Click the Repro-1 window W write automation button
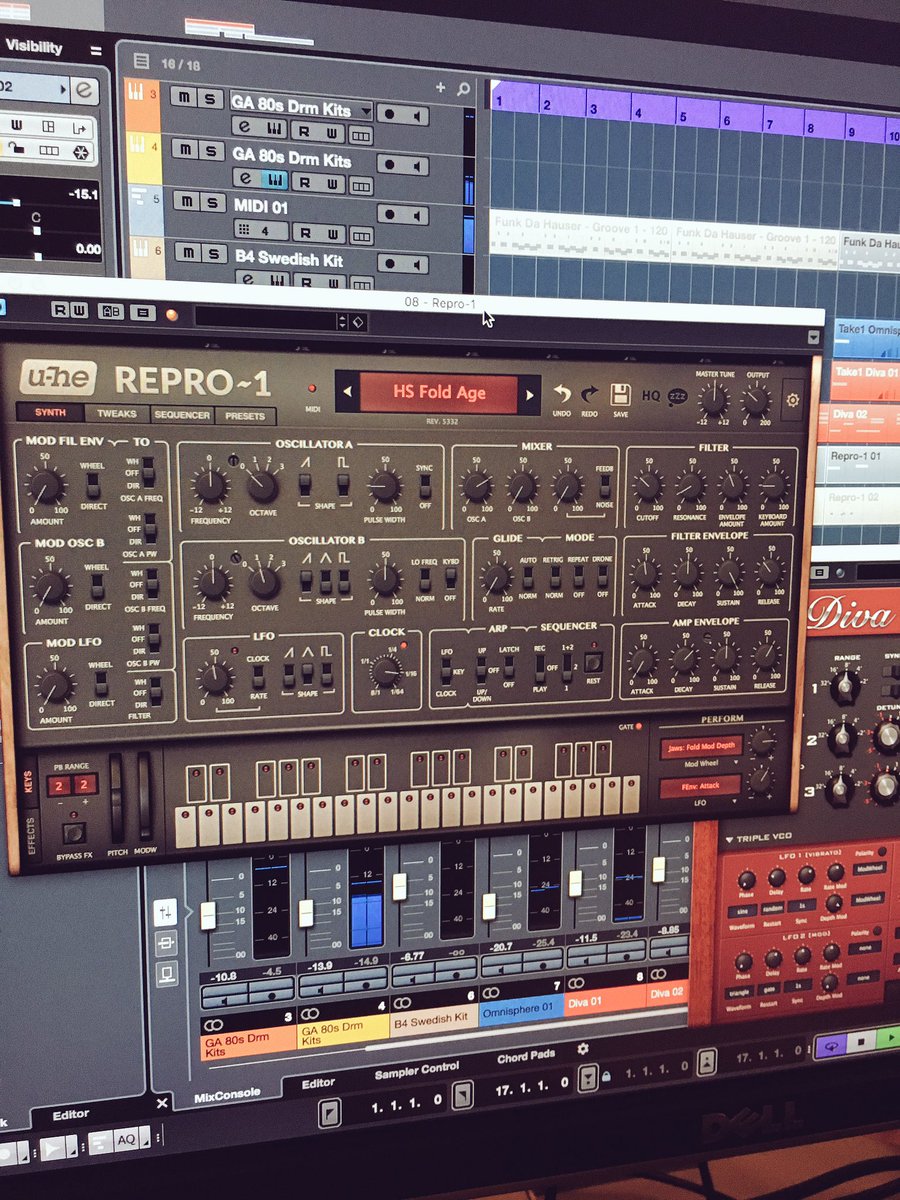900x1200 pixels. (x=81, y=311)
